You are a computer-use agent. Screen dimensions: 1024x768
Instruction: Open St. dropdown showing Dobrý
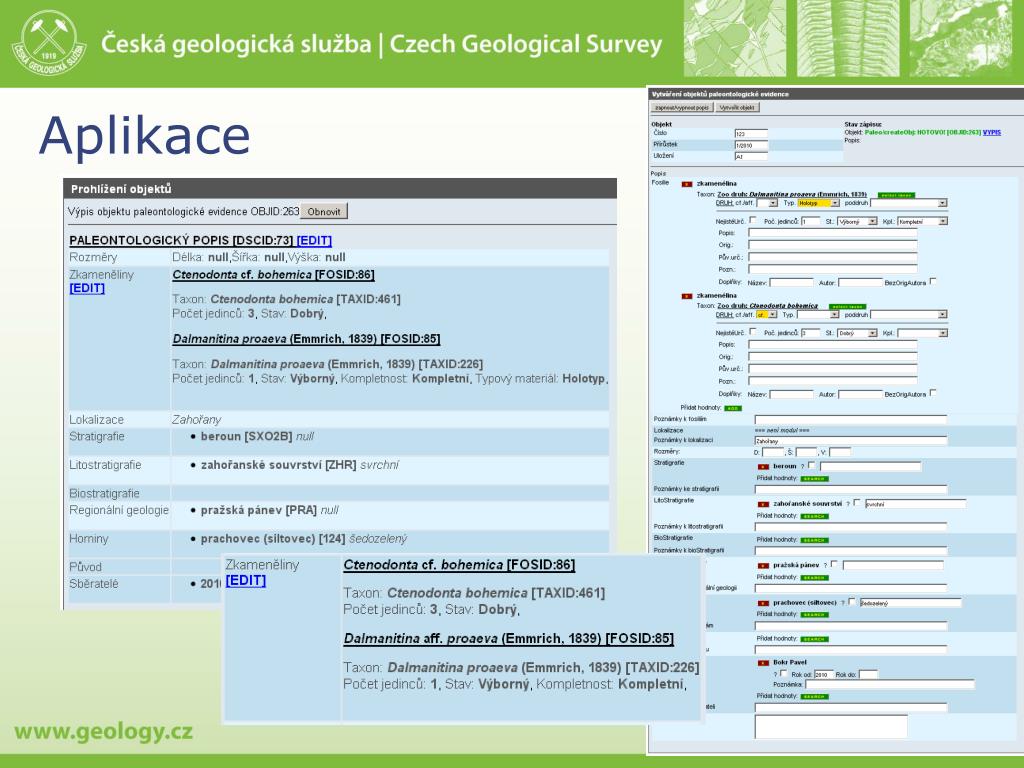[857, 333]
